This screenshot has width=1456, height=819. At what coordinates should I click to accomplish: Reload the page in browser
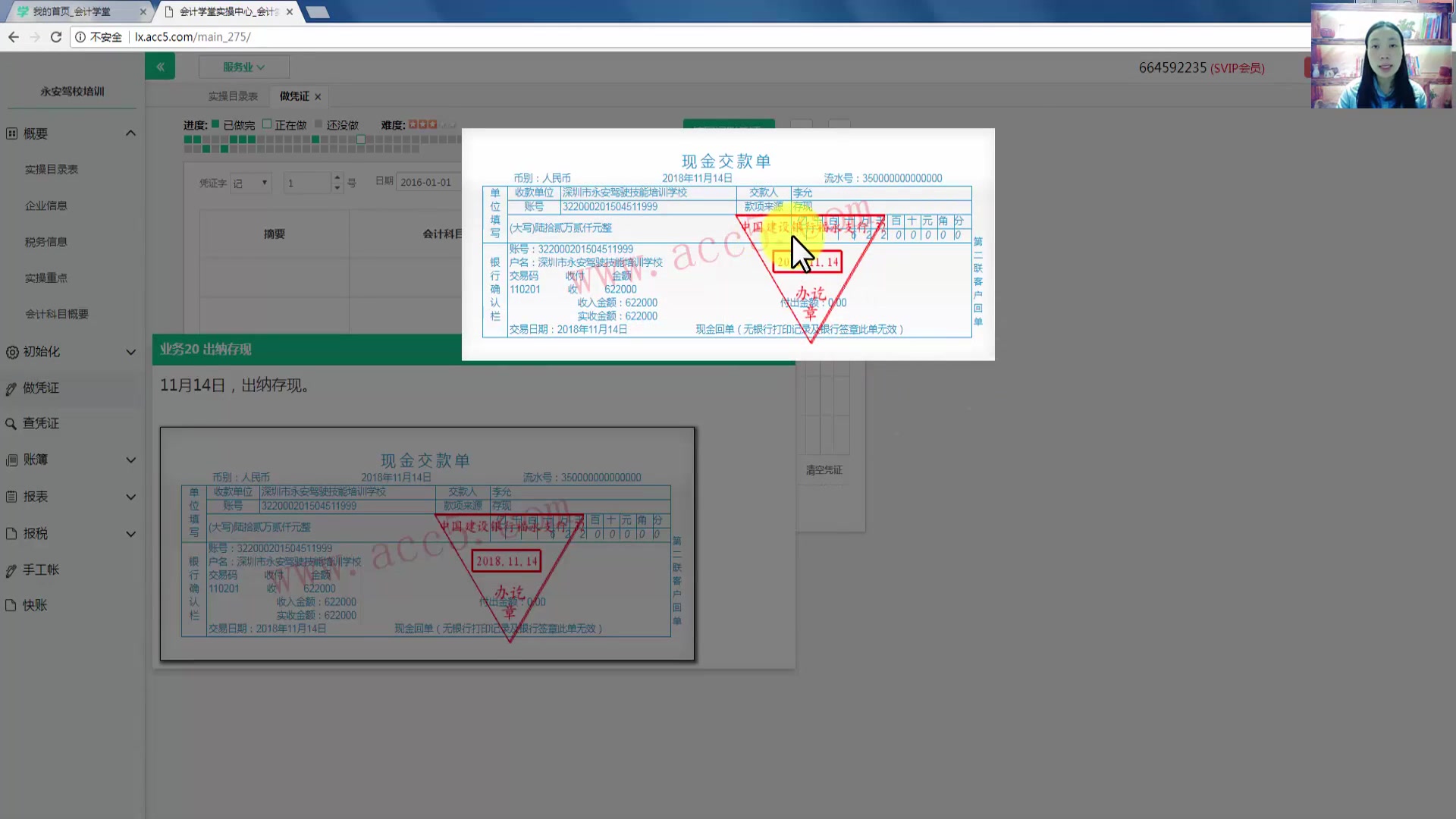pos(55,36)
